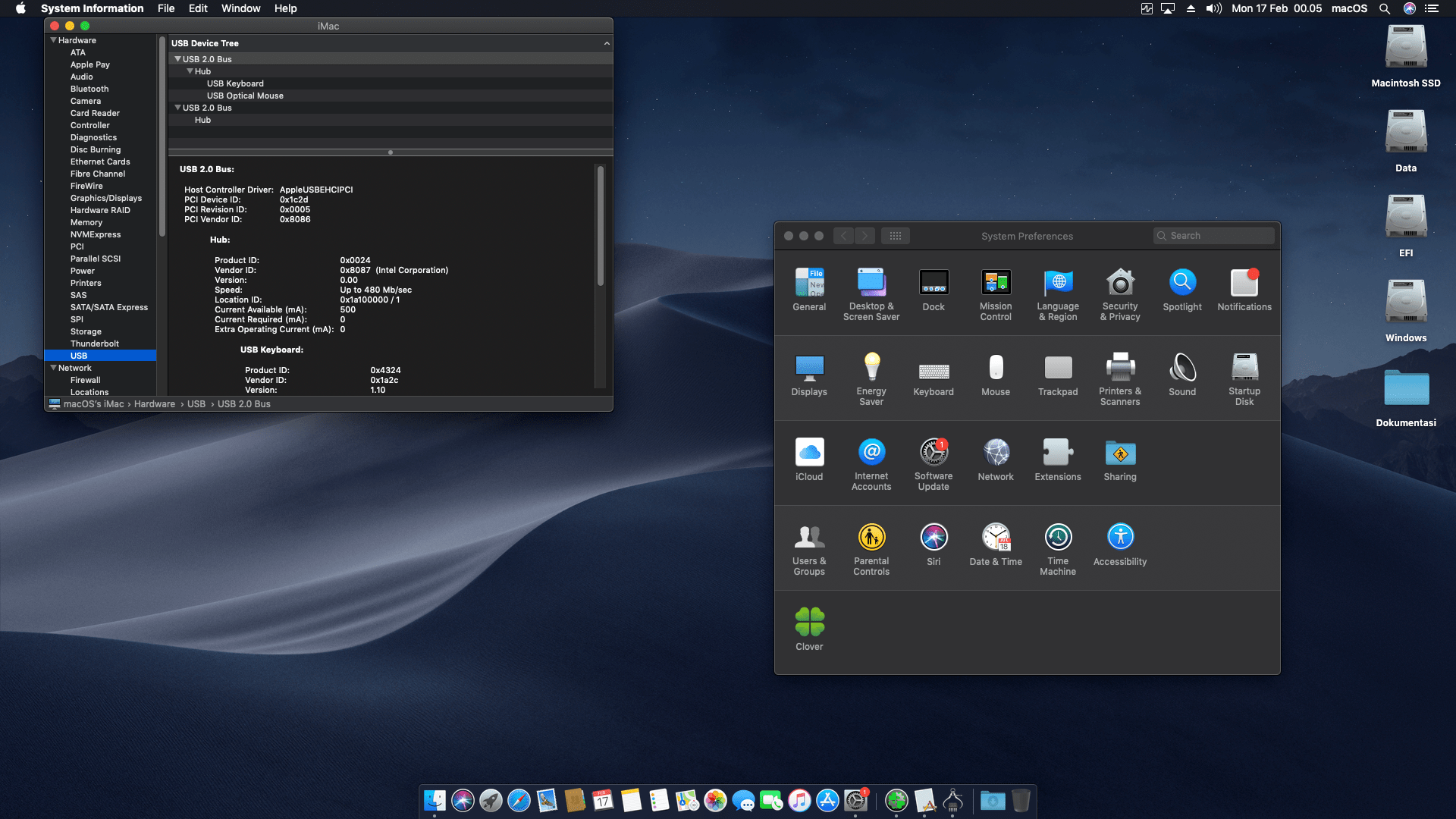
Task: Select Bluetooth in hardware sidebar
Action: click(x=89, y=89)
